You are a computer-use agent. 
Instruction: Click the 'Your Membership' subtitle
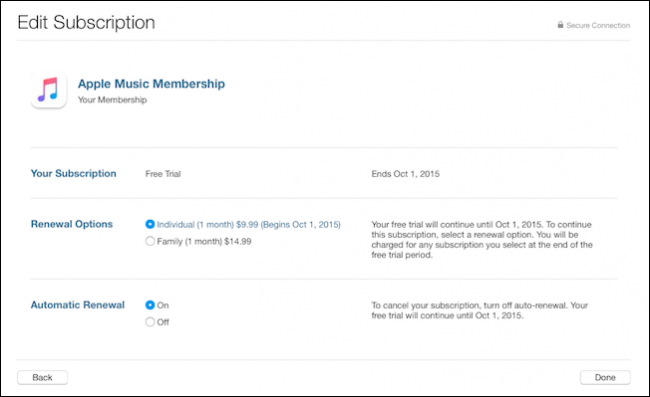(x=112, y=100)
